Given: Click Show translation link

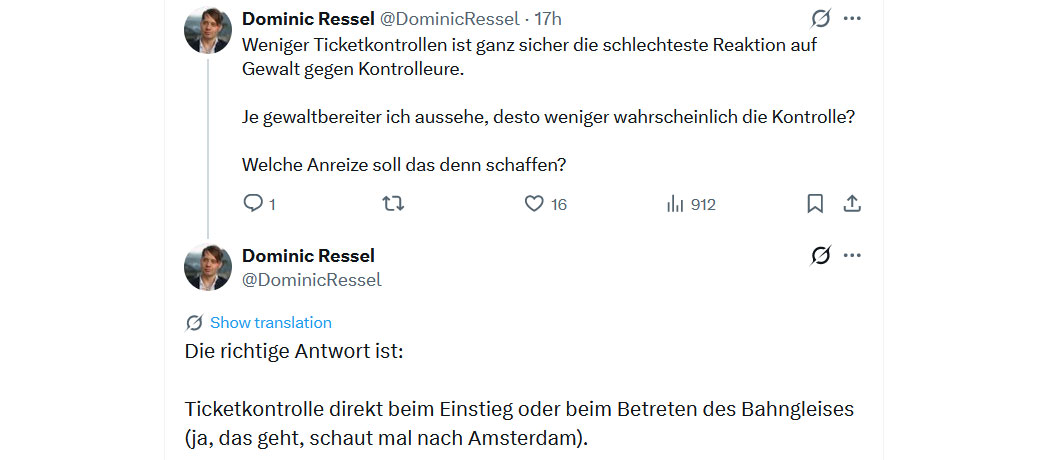Looking at the screenshot, I should [270, 322].
